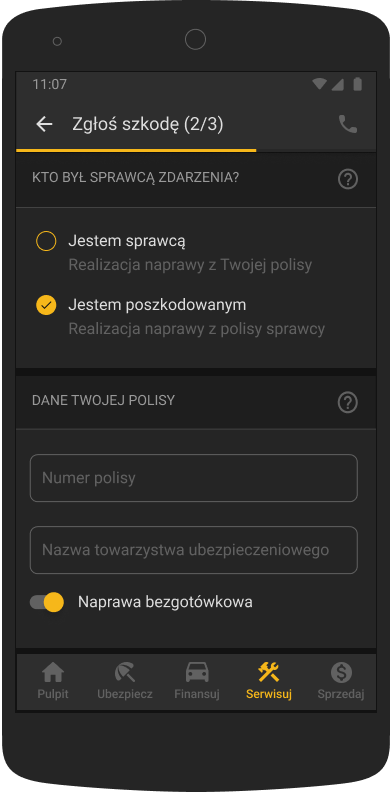This screenshot has height=792, width=392.
Task: Select the 'Jestem poszkodowanym' radio button
Action: pos(46,305)
